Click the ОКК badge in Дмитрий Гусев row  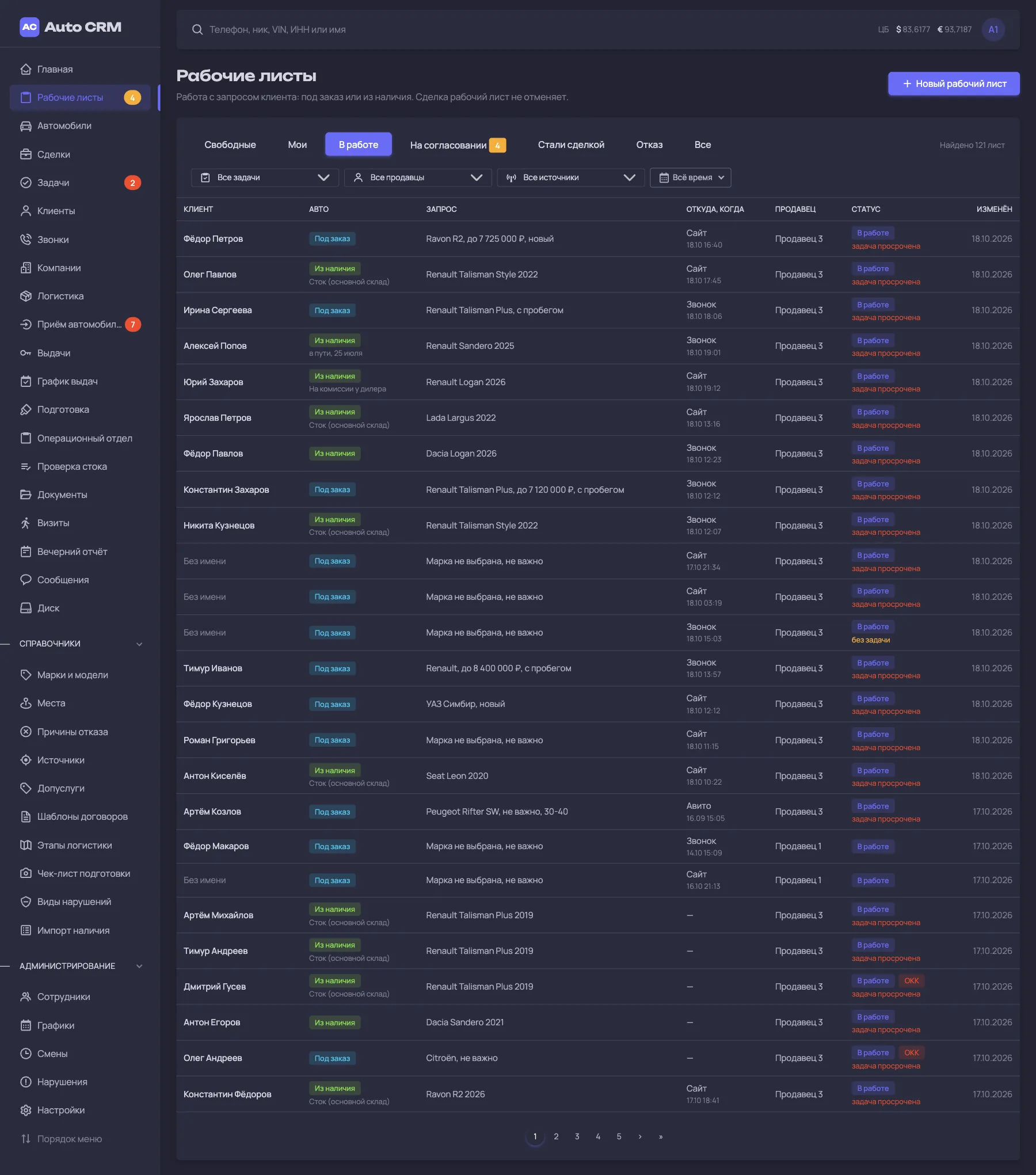tap(912, 980)
